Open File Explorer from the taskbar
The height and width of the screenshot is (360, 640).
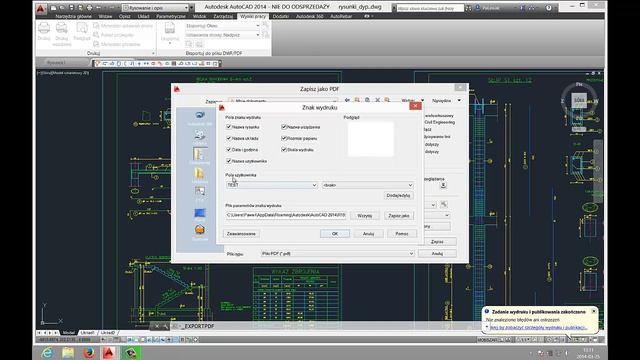click(x=68, y=353)
